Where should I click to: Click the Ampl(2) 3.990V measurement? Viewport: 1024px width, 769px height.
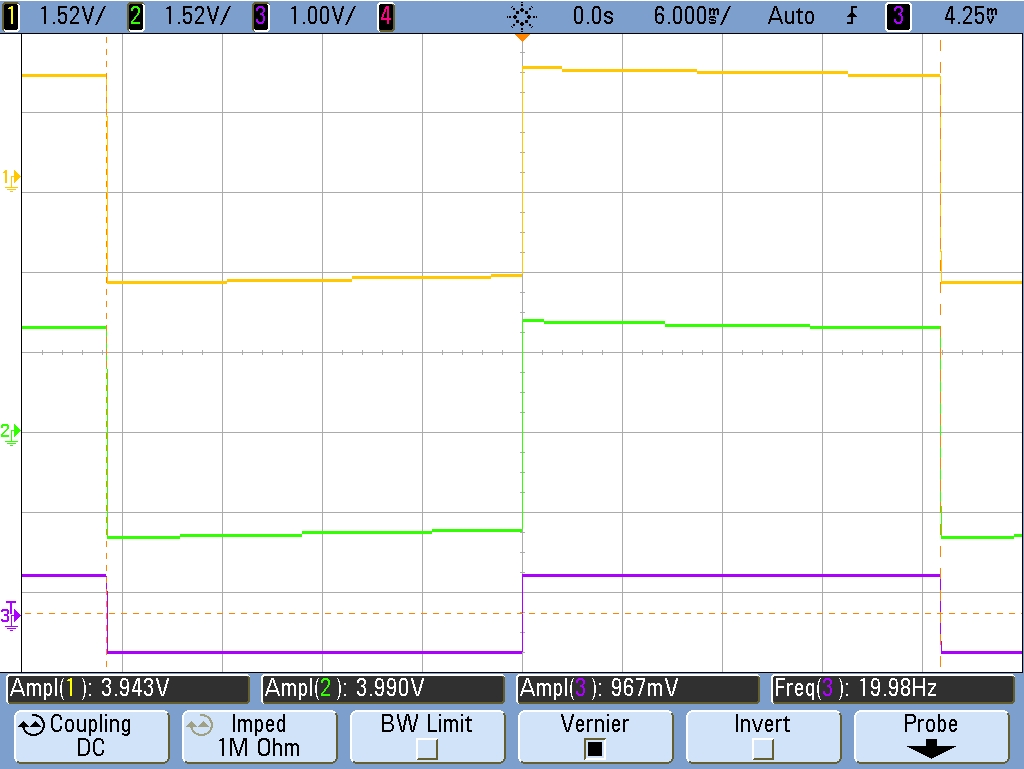383,689
